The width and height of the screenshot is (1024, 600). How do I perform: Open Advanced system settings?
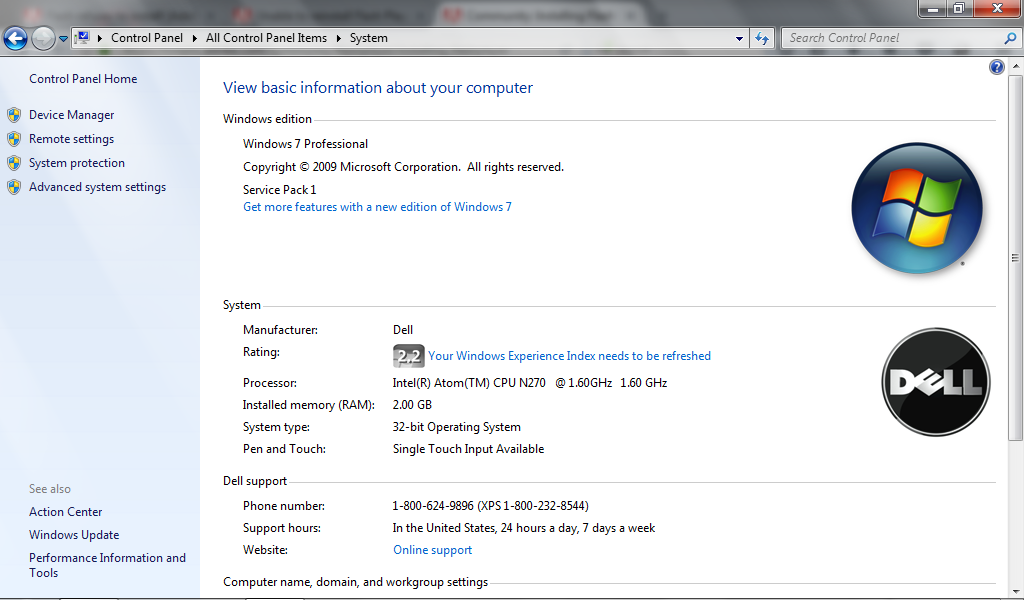(97, 187)
